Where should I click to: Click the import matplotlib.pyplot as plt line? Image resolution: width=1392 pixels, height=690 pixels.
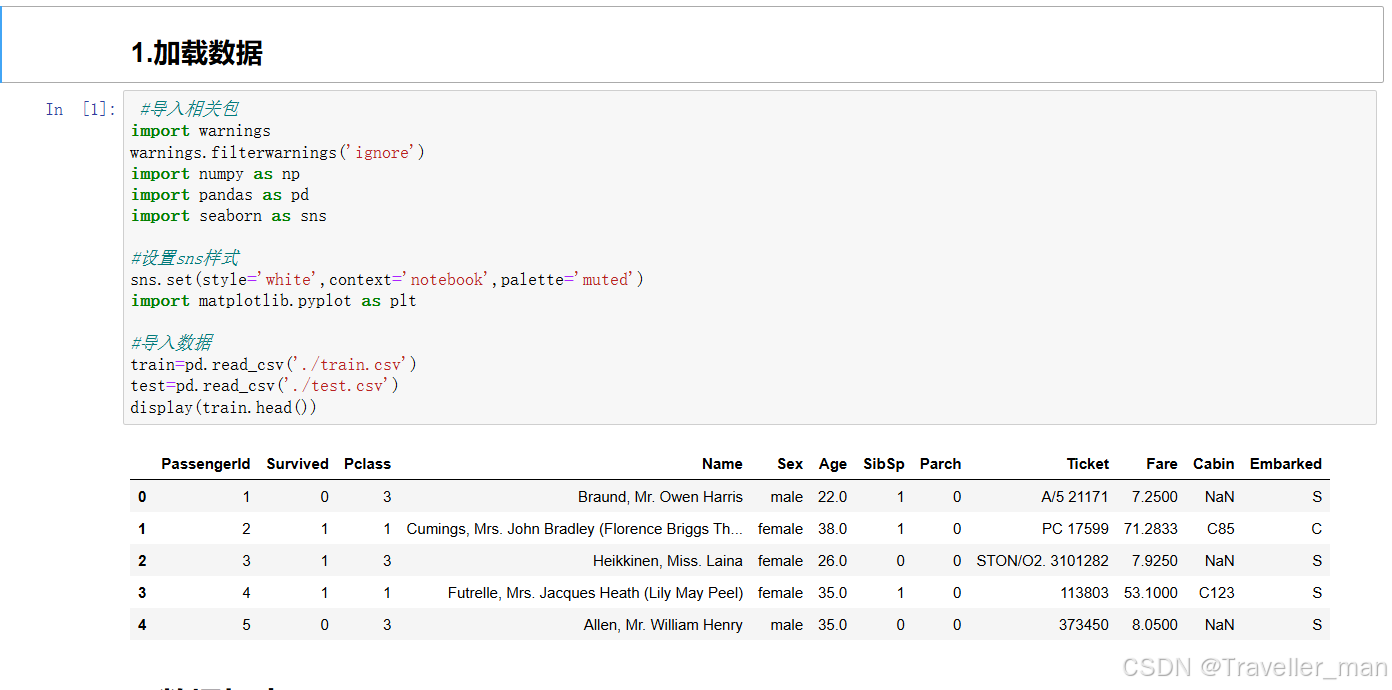274,300
